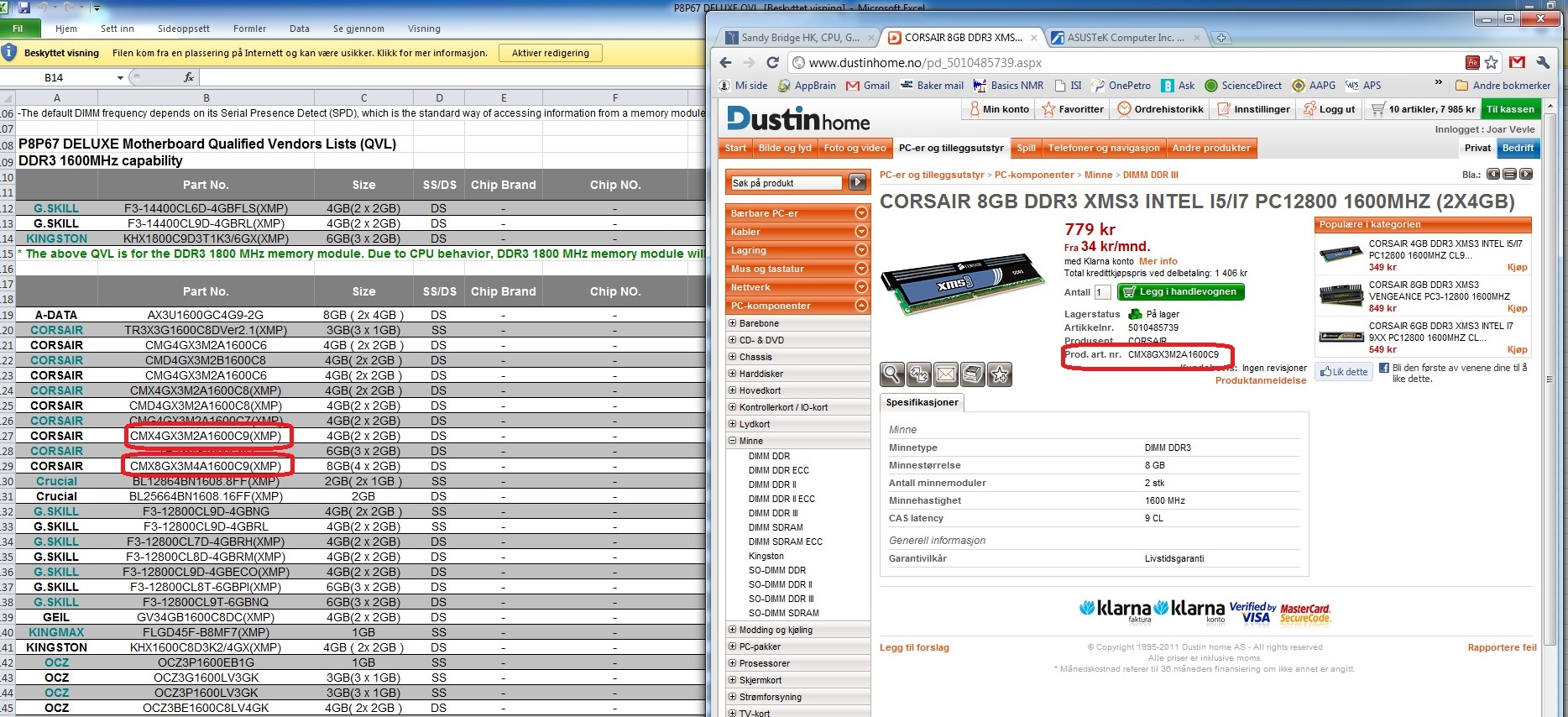Click the red Gmail extension icon beside the star
This screenshot has width=1568, height=717.
(1517, 62)
